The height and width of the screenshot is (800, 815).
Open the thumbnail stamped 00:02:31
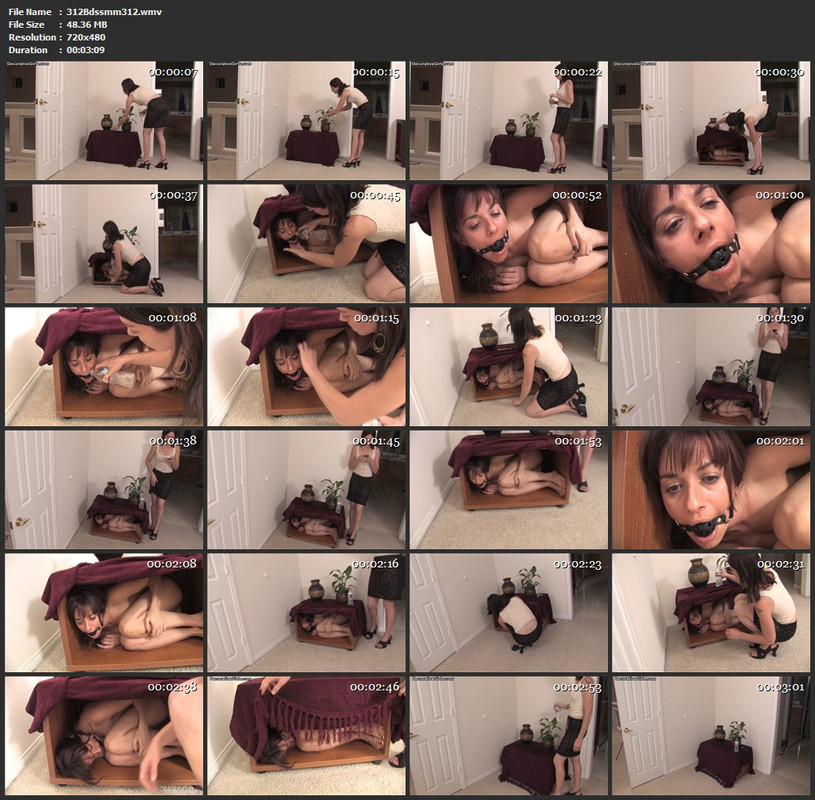coord(711,612)
